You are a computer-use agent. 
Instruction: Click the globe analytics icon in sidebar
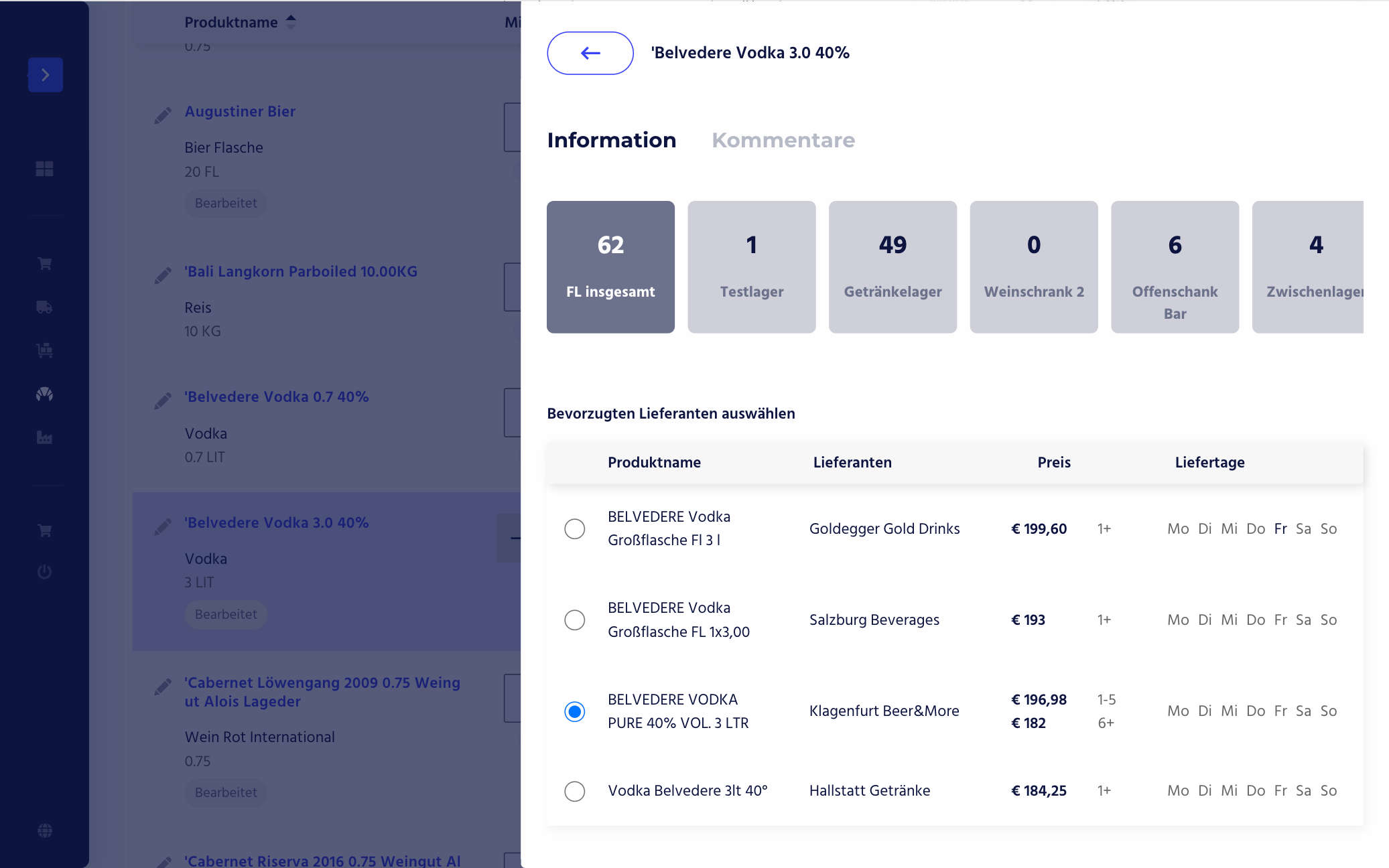[x=44, y=394]
